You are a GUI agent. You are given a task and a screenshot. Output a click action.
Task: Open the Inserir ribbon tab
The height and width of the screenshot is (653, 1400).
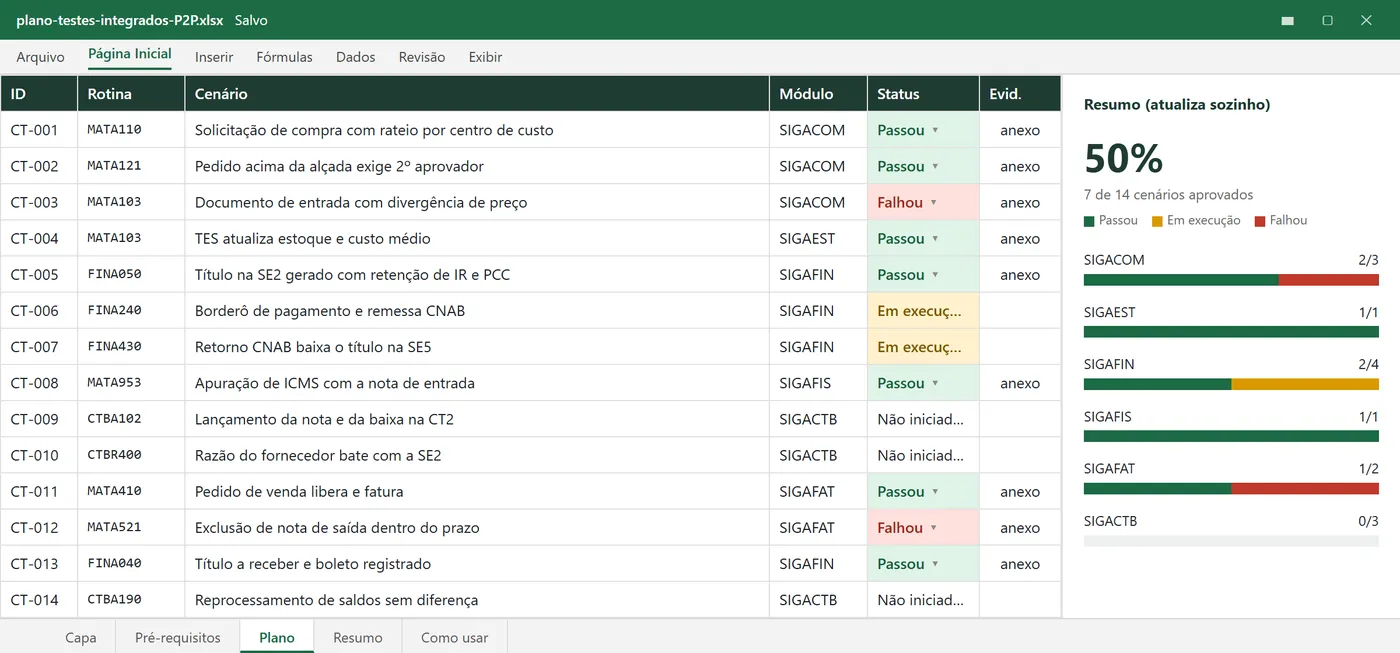coord(214,57)
